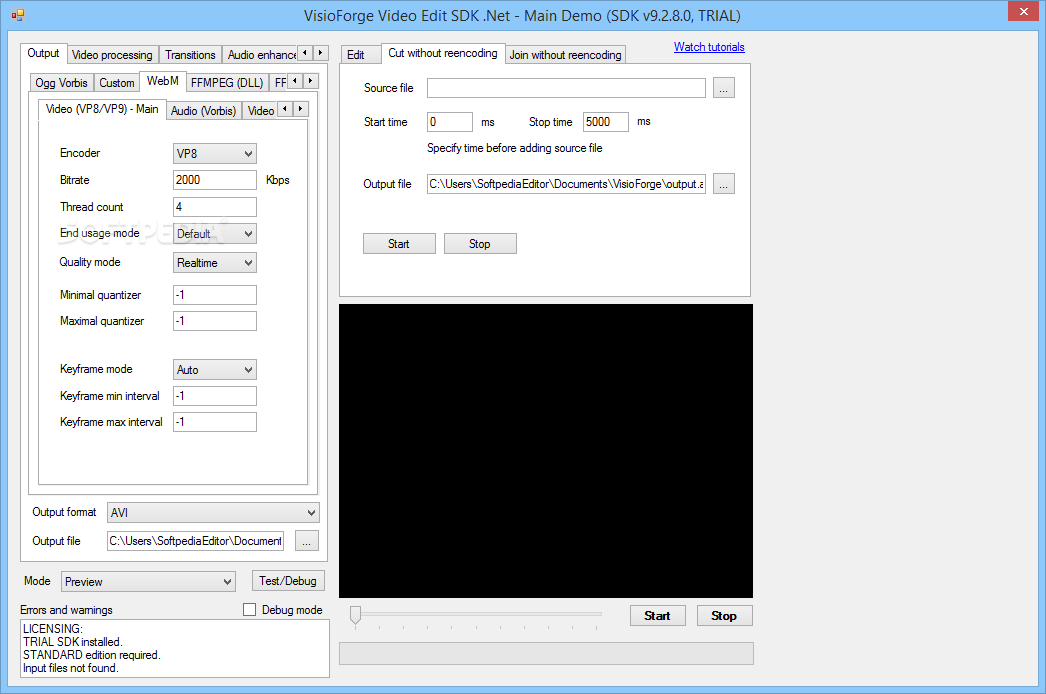Viewport: 1046px width, 694px height.
Task: Click left-panel Output file path field
Action: (195, 541)
